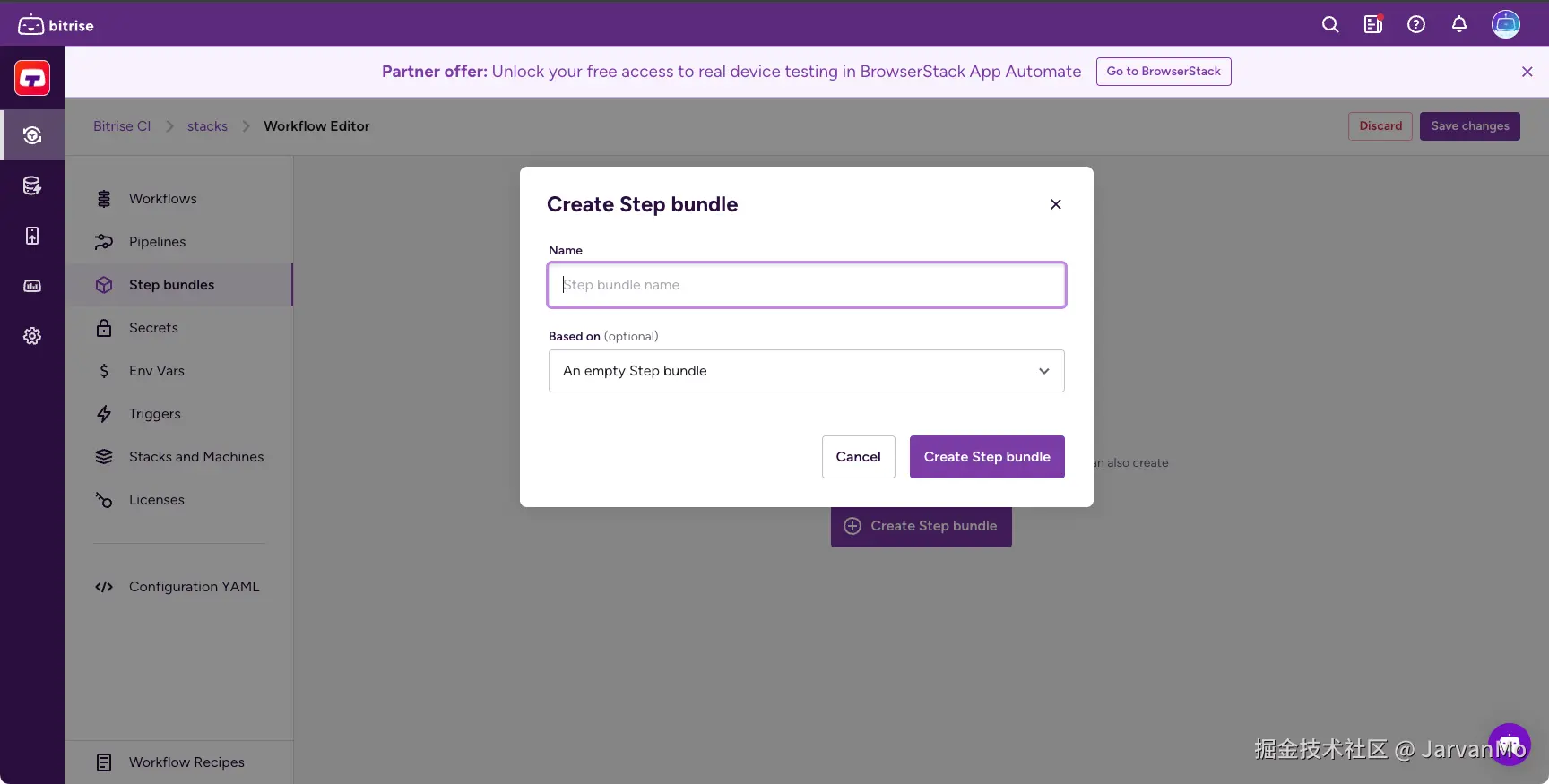Click the user avatar in top bar
This screenshot has width=1549, height=784.
1506,25
